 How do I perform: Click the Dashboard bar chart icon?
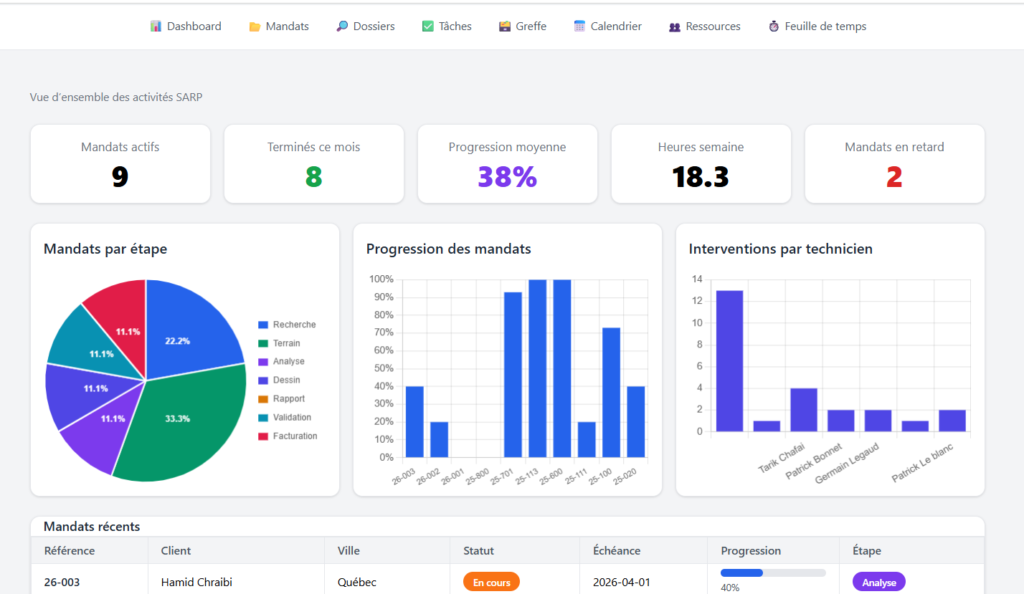pos(156,26)
